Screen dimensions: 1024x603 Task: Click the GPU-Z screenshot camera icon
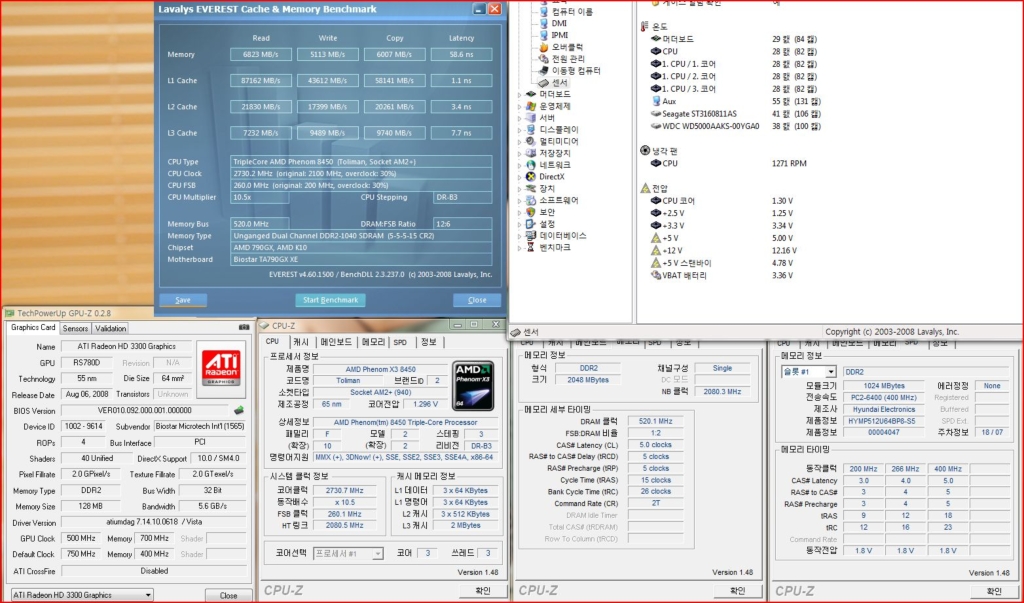coord(244,327)
